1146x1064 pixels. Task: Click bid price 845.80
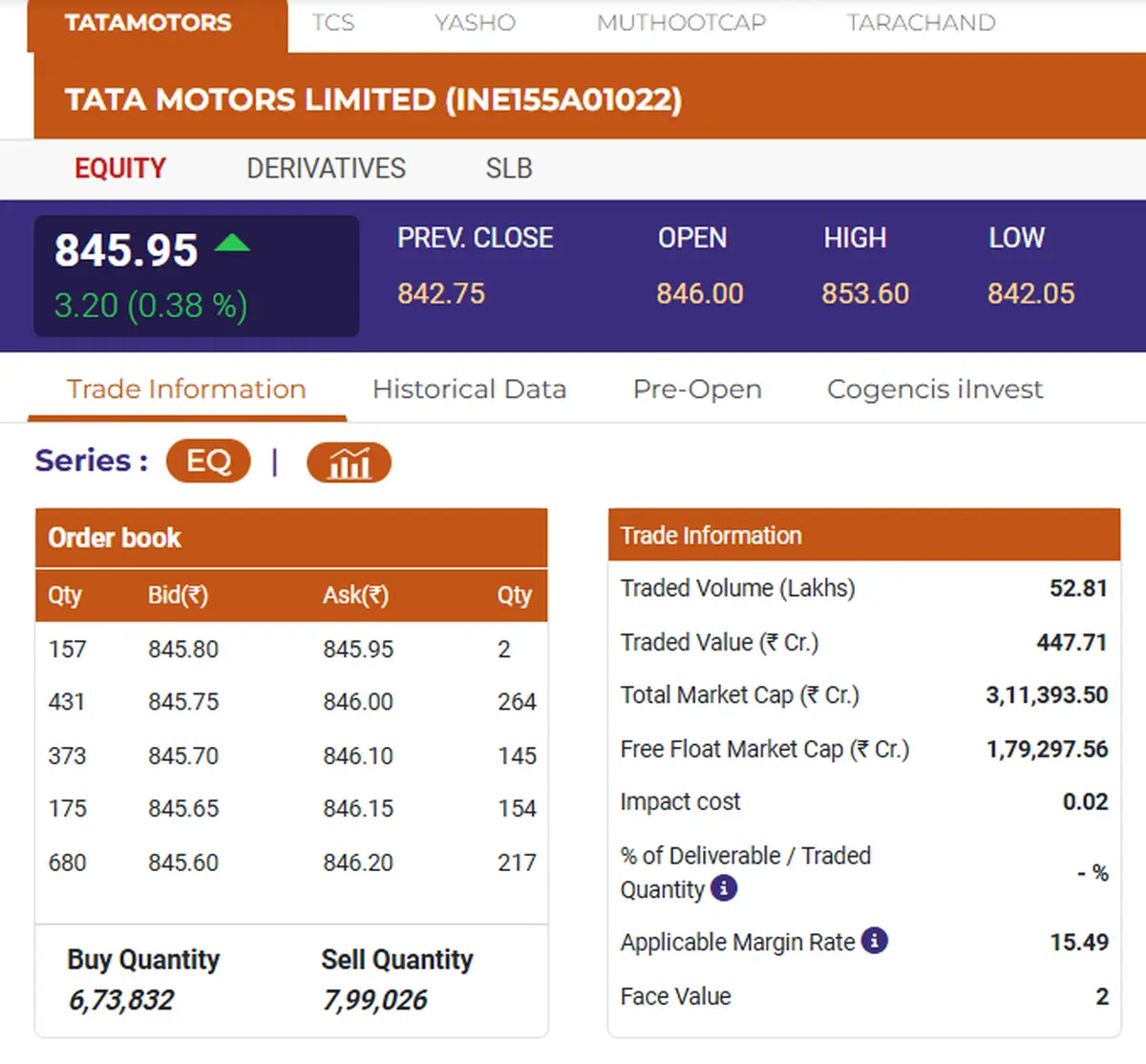click(183, 649)
